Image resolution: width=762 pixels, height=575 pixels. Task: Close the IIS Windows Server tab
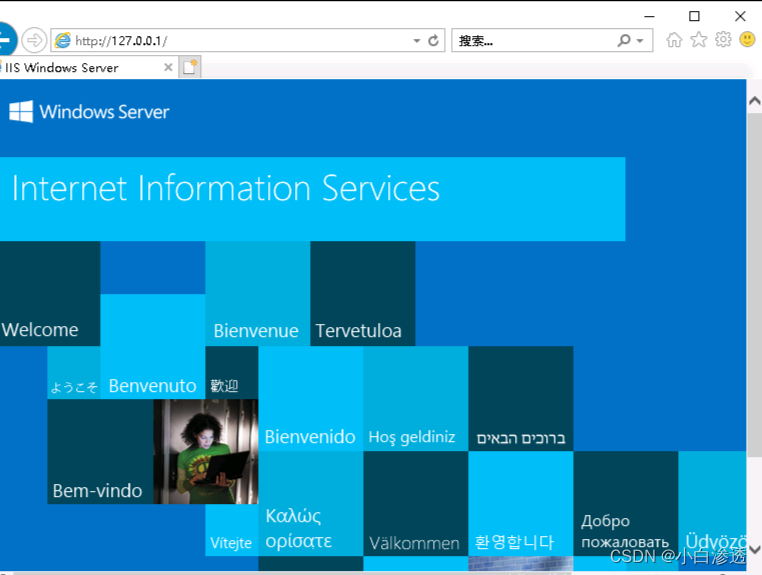[x=168, y=67]
